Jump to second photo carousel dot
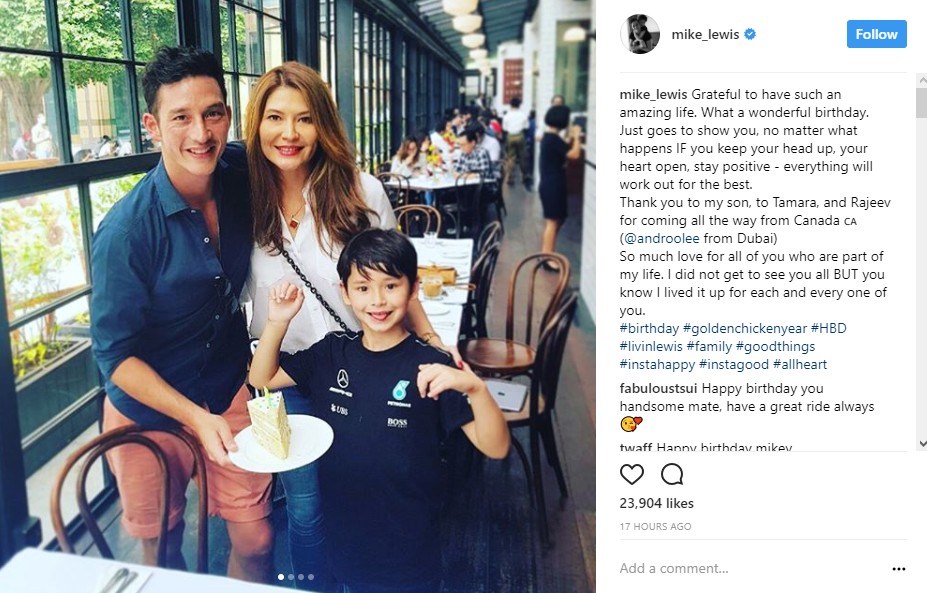The image size is (927, 593). click(x=291, y=577)
